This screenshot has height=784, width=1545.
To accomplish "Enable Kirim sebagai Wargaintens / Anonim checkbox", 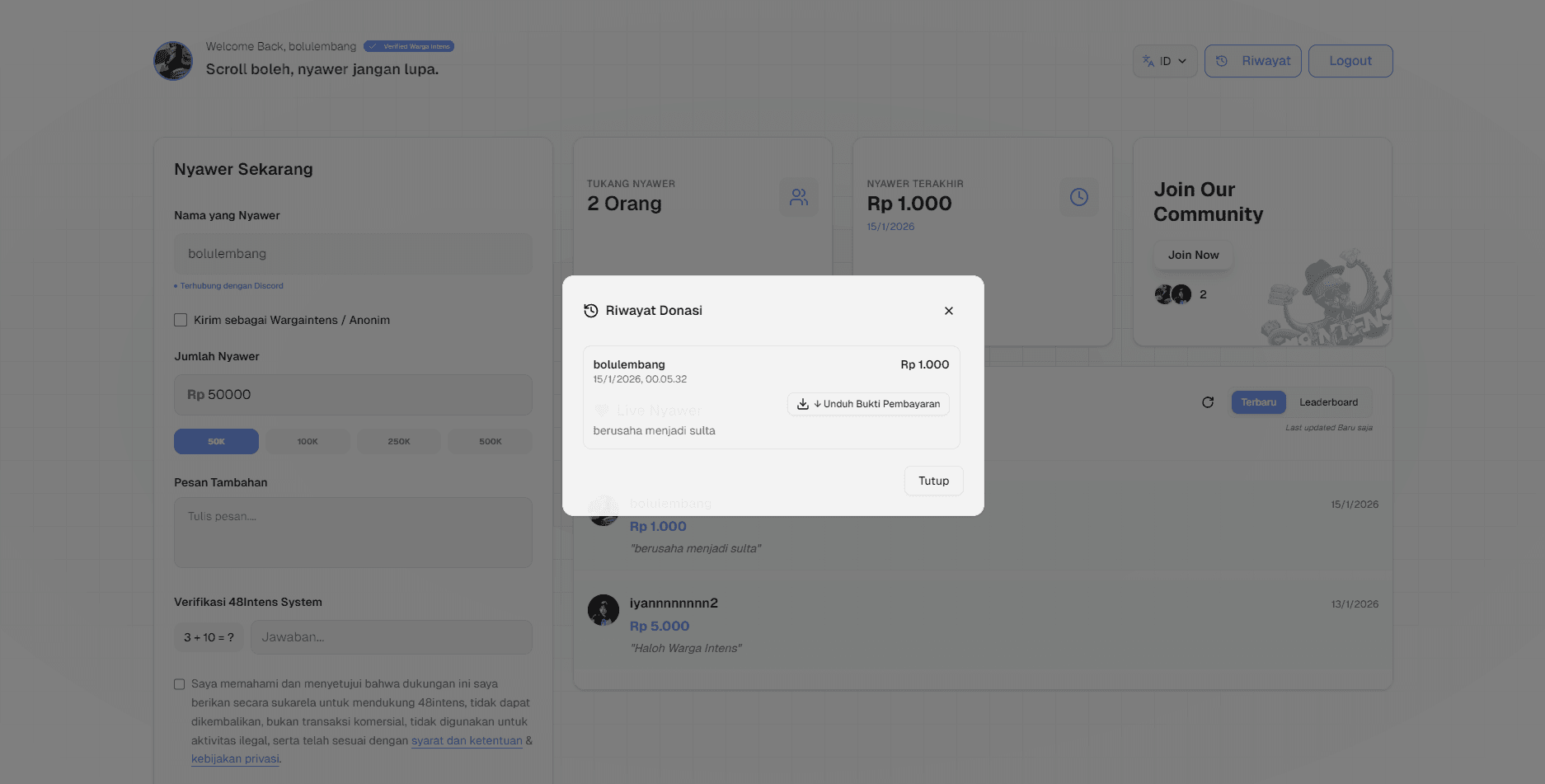I will pos(181,320).
